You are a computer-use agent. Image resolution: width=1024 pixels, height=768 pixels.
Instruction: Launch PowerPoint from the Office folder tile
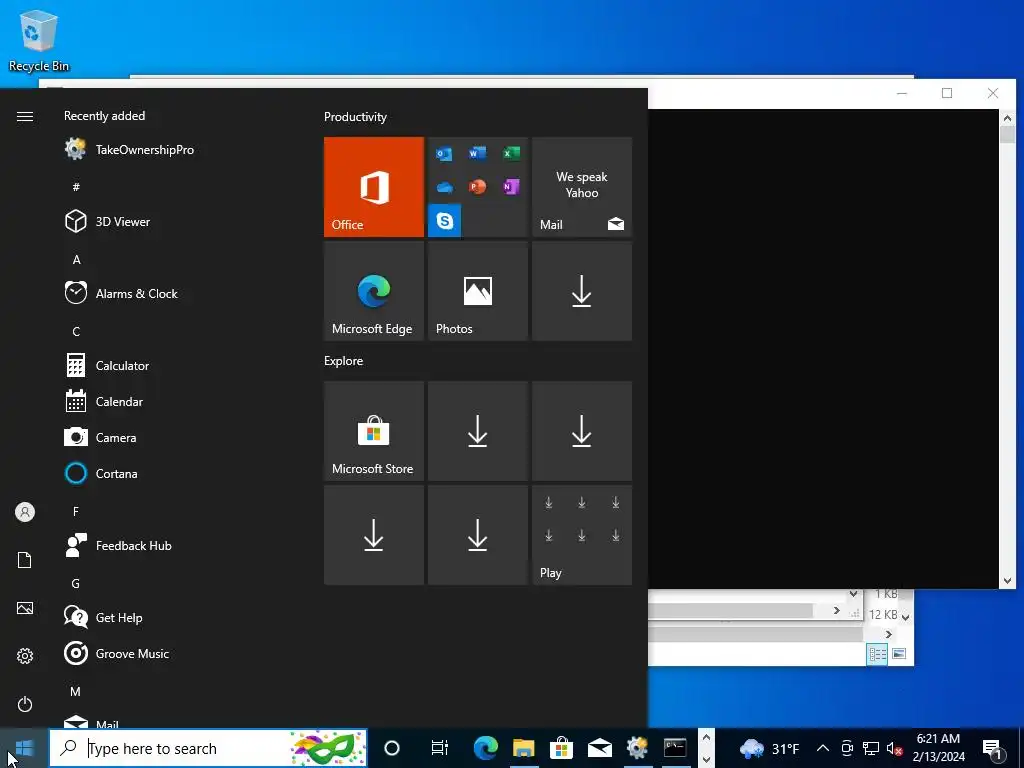tap(477, 187)
